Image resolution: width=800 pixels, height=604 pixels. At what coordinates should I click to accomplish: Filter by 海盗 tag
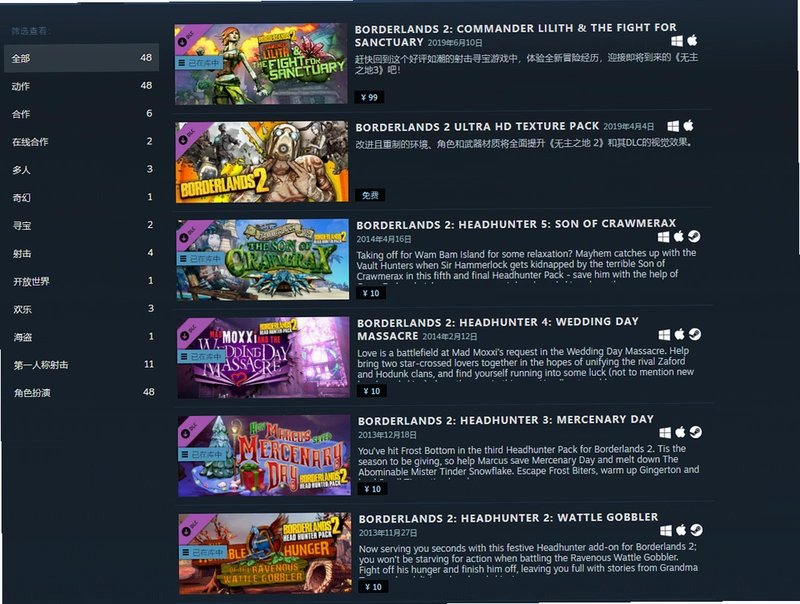tap(82, 337)
